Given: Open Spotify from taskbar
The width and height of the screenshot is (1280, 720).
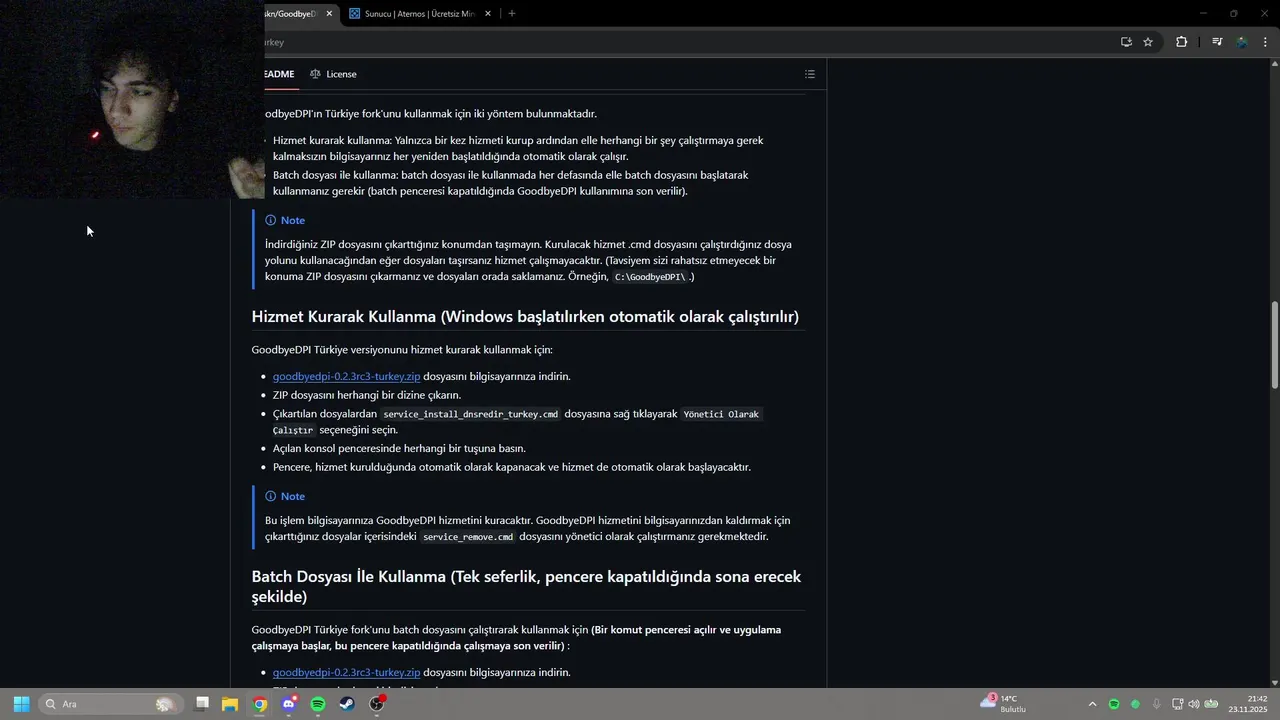Looking at the screenshot, I should [318, 704].
